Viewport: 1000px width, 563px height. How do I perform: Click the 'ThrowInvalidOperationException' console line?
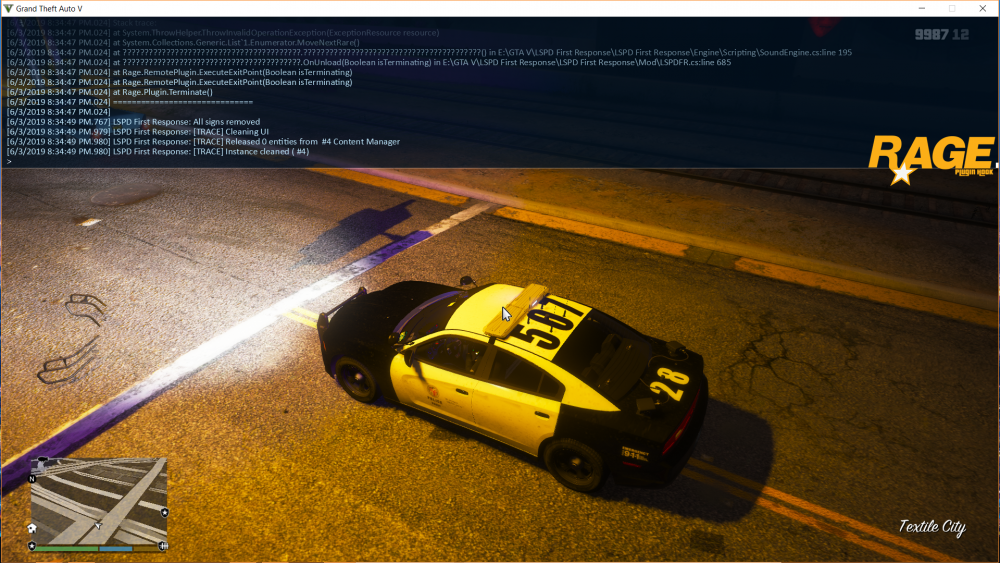tap(223, 33)
